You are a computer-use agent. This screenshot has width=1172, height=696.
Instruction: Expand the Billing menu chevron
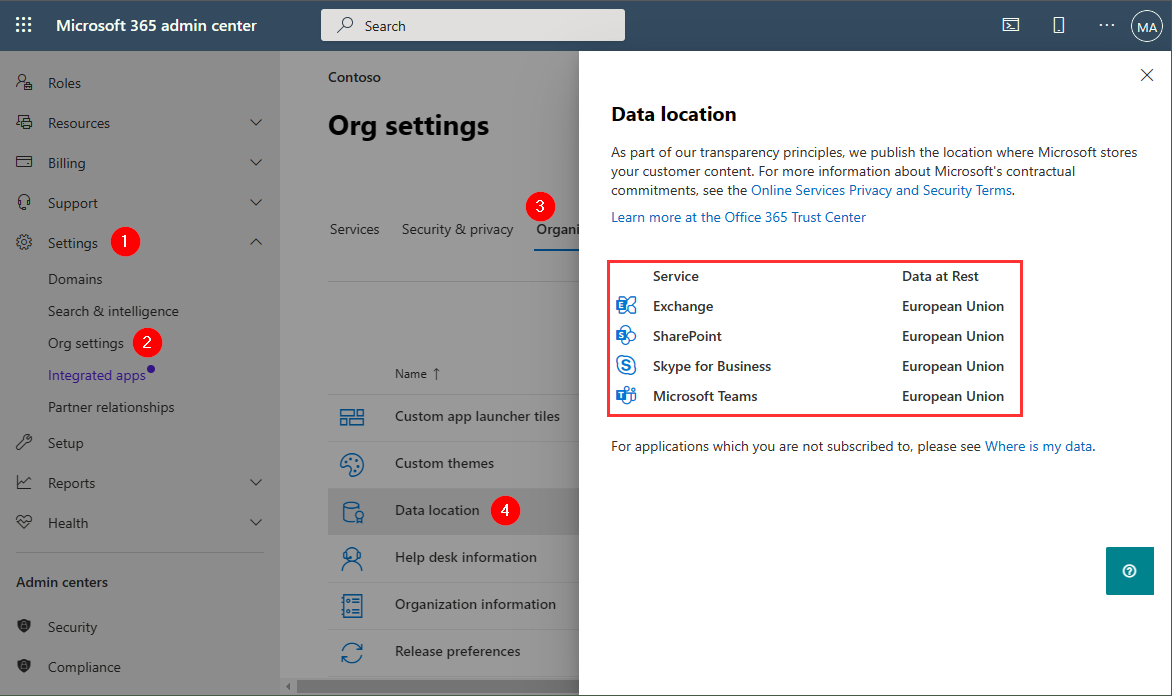(x=256, y=163)
